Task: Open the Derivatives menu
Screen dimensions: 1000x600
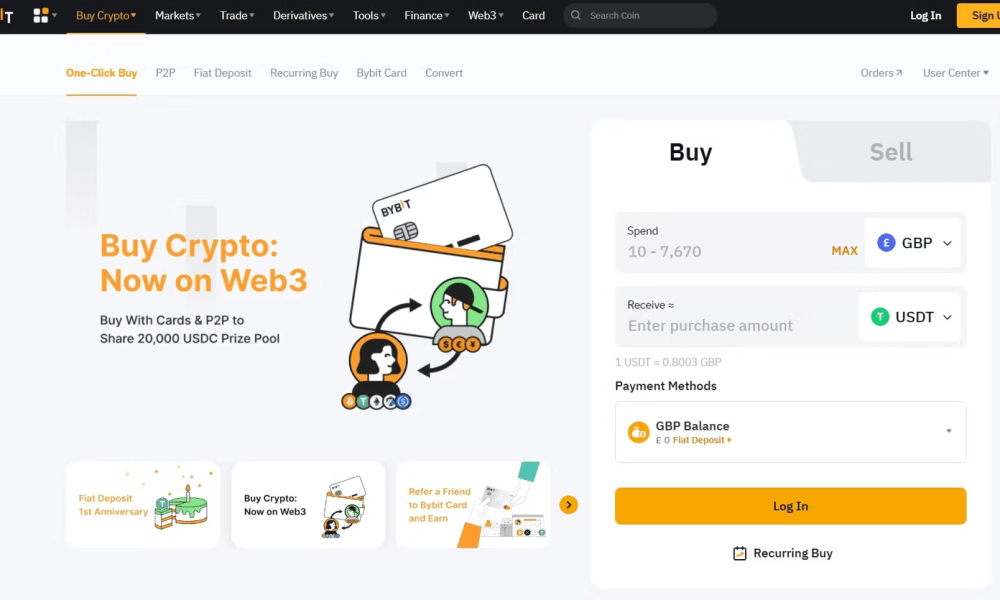Action: pos(303,15)
